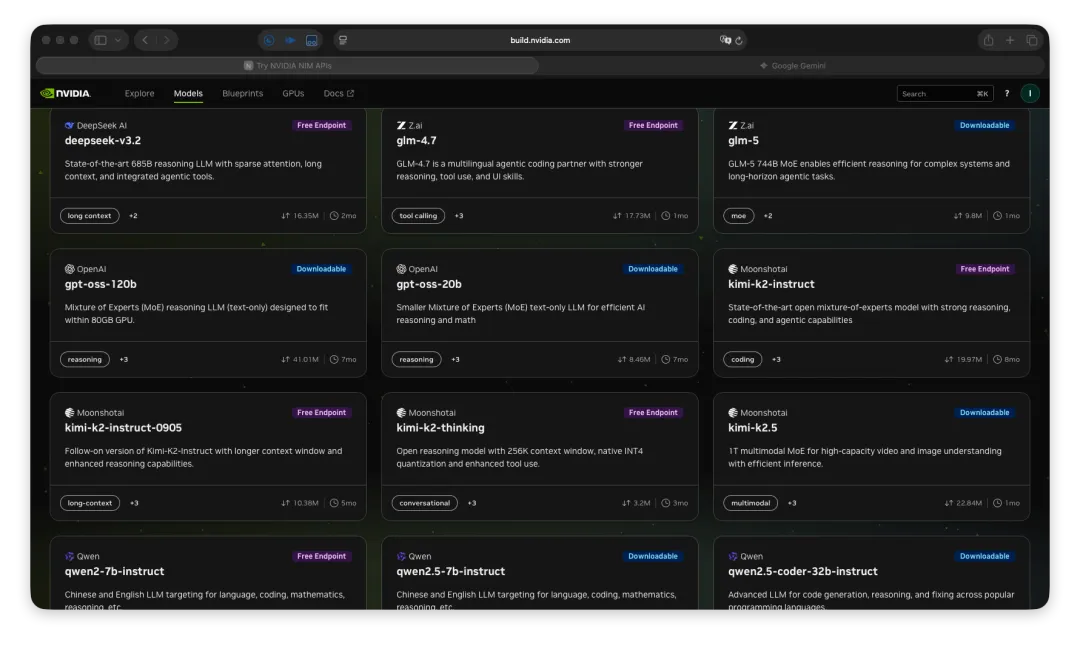Viewport: 1080px width, 646px height.
Task: Click the help question mark icon
Action: tap(1007, 94)
